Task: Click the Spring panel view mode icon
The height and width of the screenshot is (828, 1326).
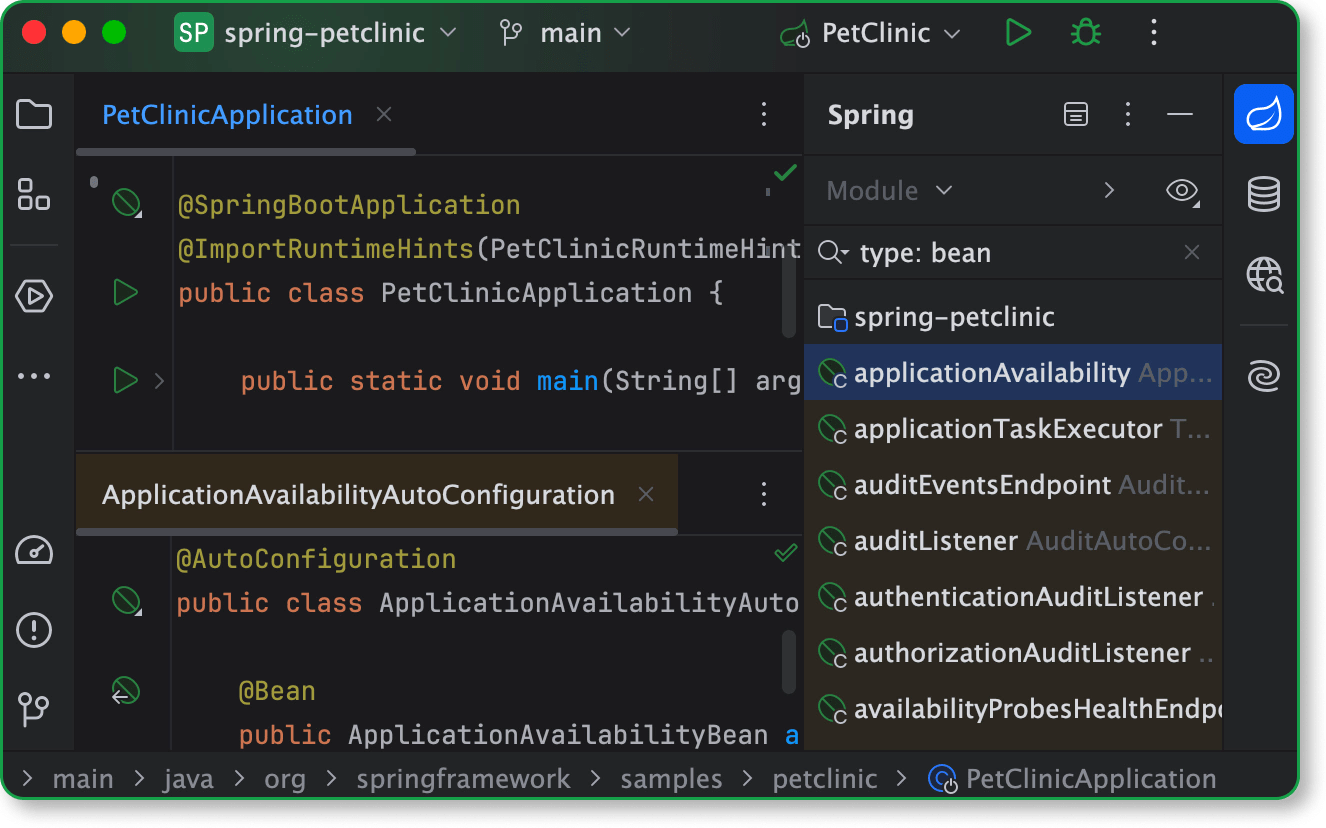Action: point(1076,114)
